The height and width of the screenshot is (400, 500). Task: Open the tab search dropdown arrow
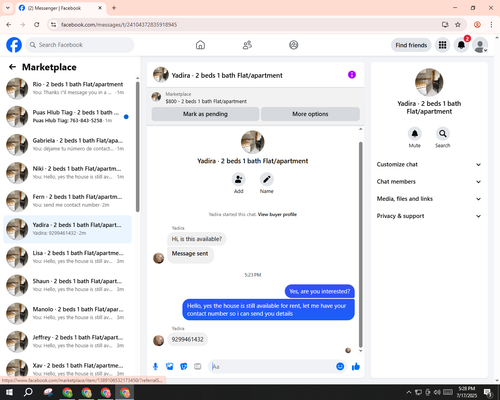click(x=8, y=8)
